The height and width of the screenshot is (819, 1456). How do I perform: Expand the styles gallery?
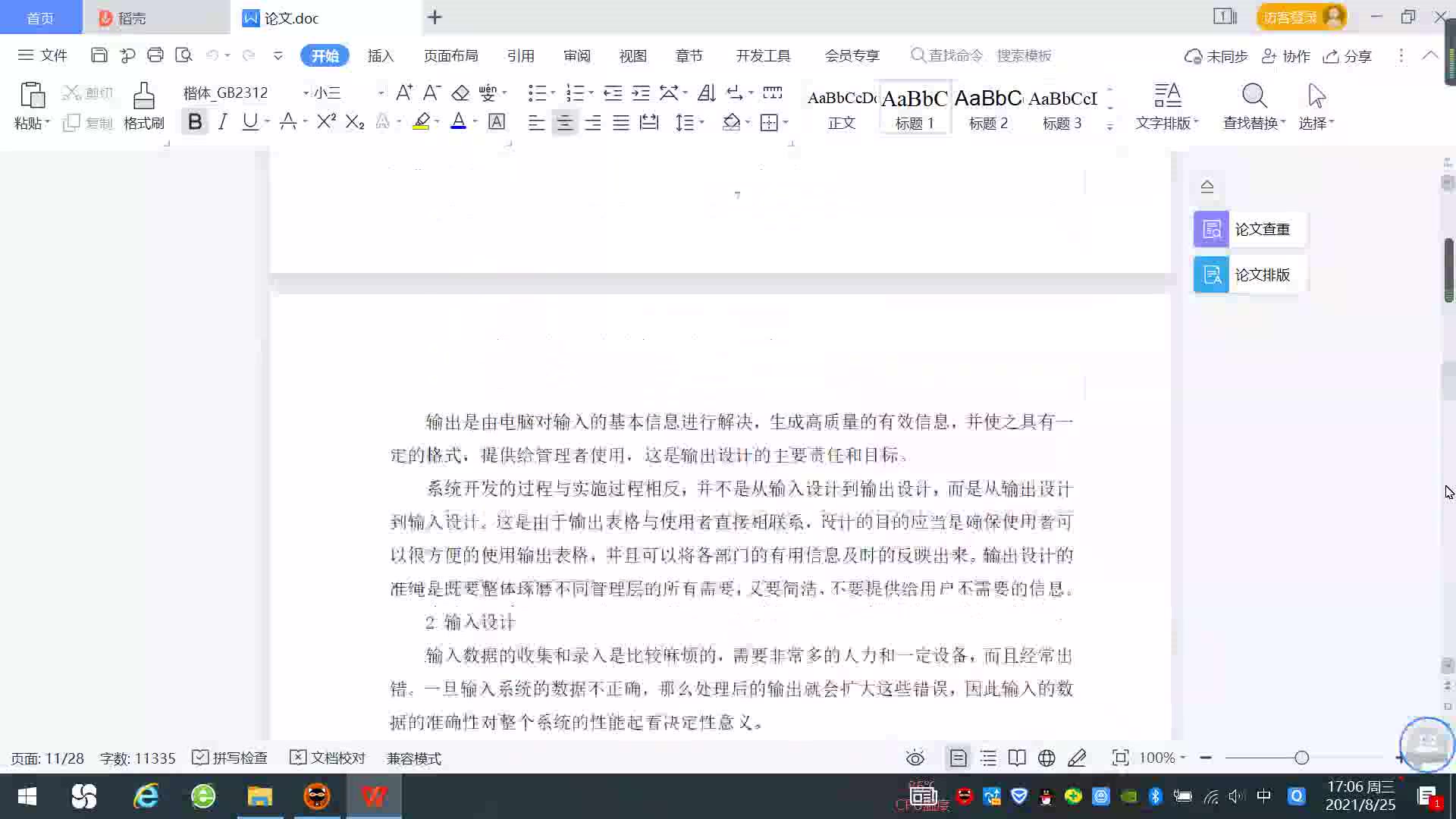[1109, 127]
